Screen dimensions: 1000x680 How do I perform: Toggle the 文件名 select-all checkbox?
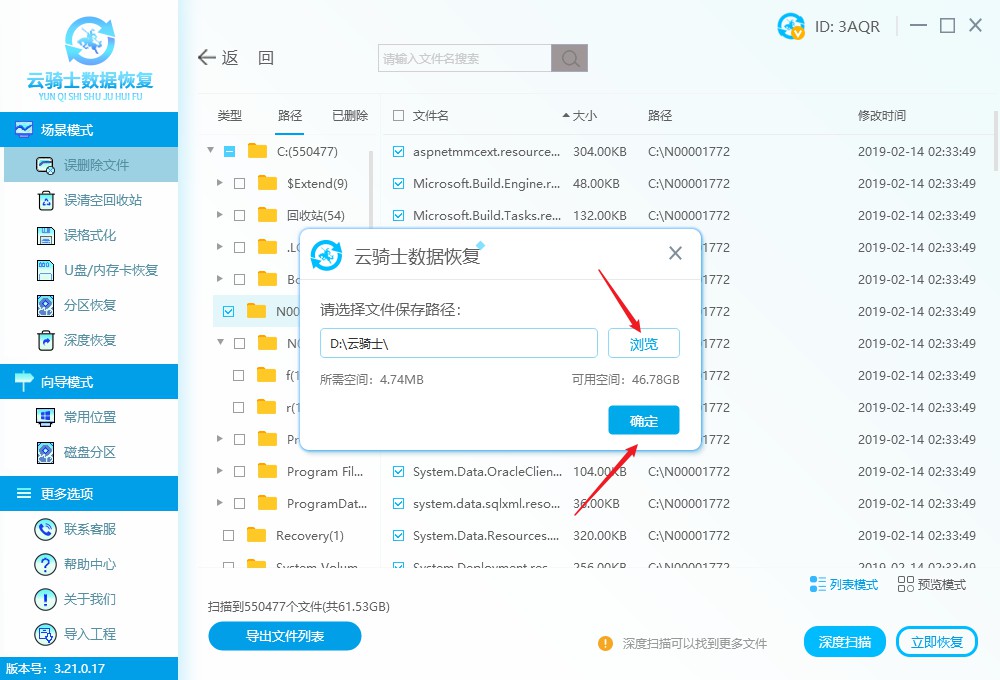[397, 115]
